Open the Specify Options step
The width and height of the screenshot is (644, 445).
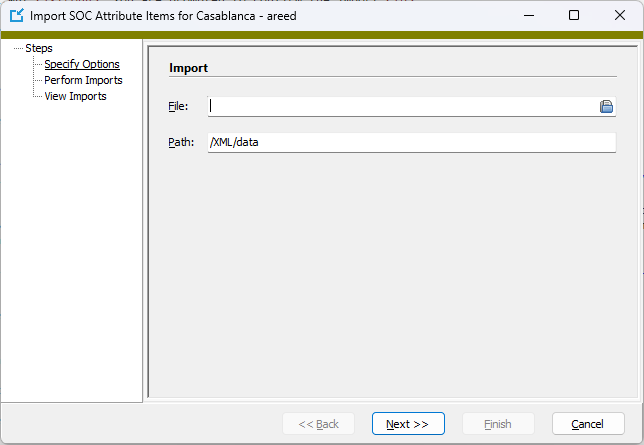click(x=82, y=64)
